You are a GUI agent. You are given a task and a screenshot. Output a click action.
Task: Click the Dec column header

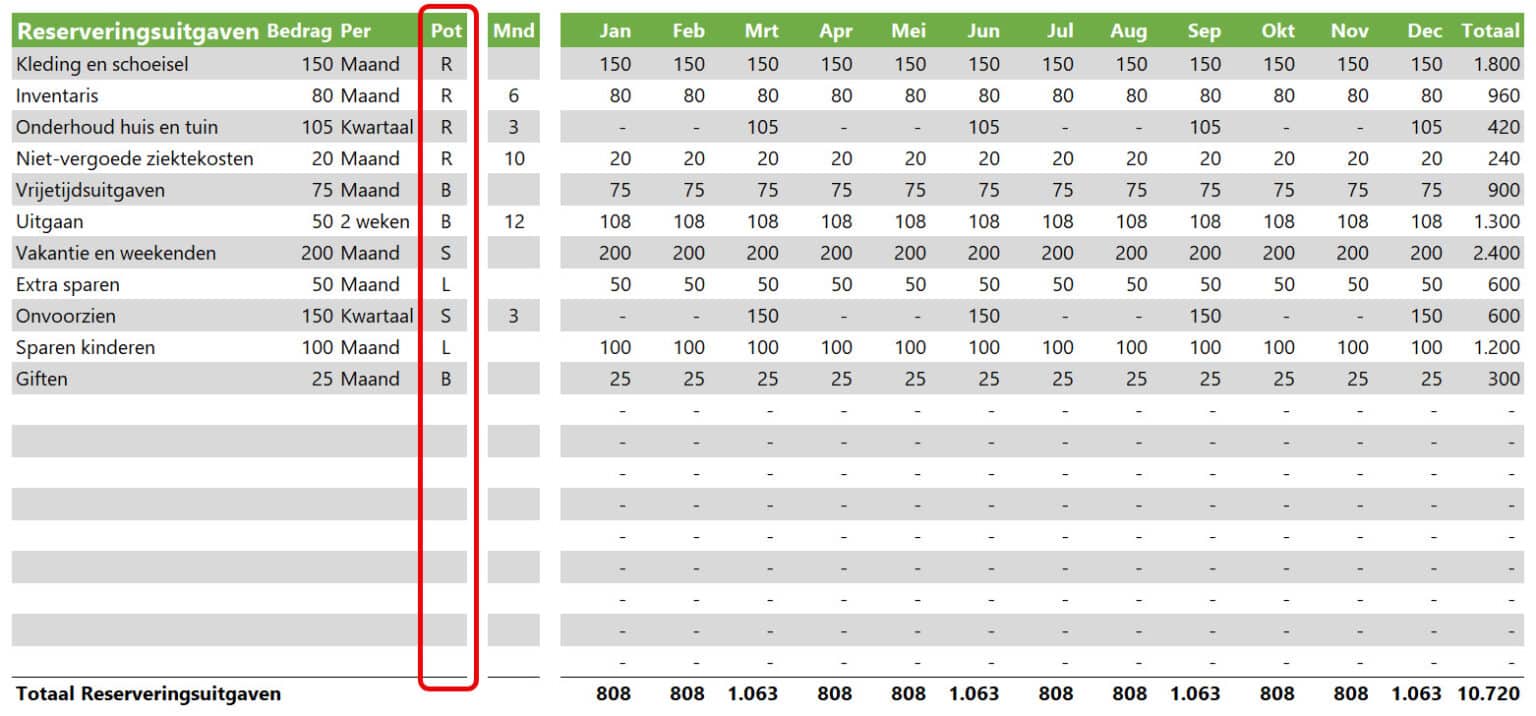[x=1424, y=30]
